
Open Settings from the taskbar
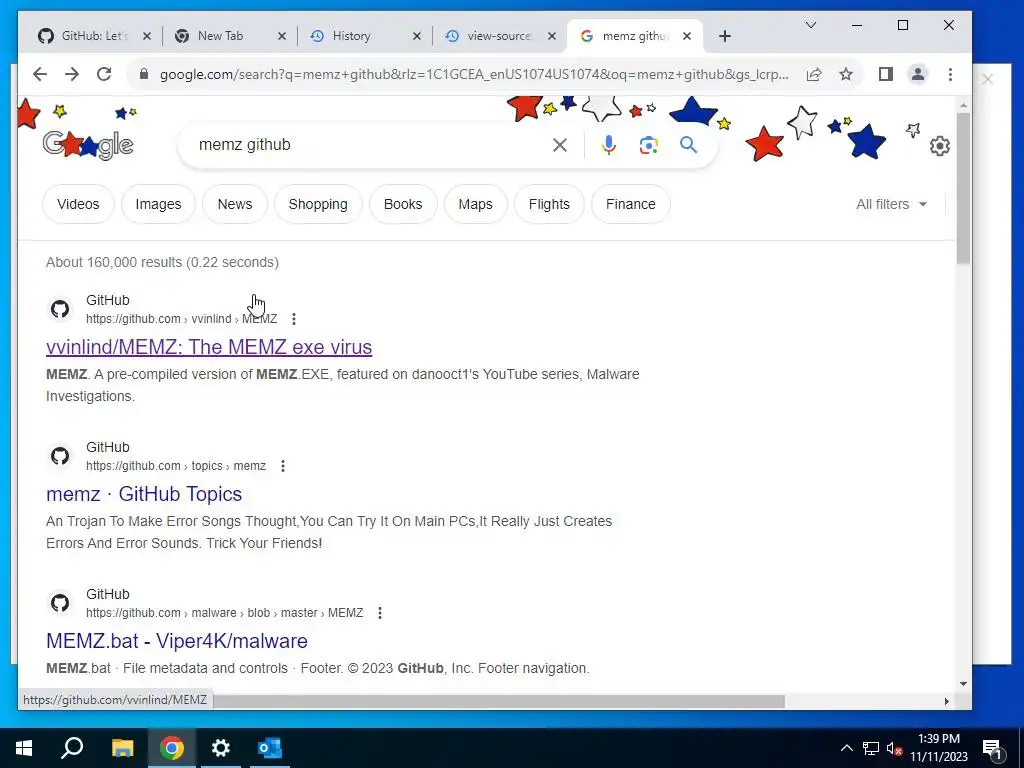(x=221, y=748)
